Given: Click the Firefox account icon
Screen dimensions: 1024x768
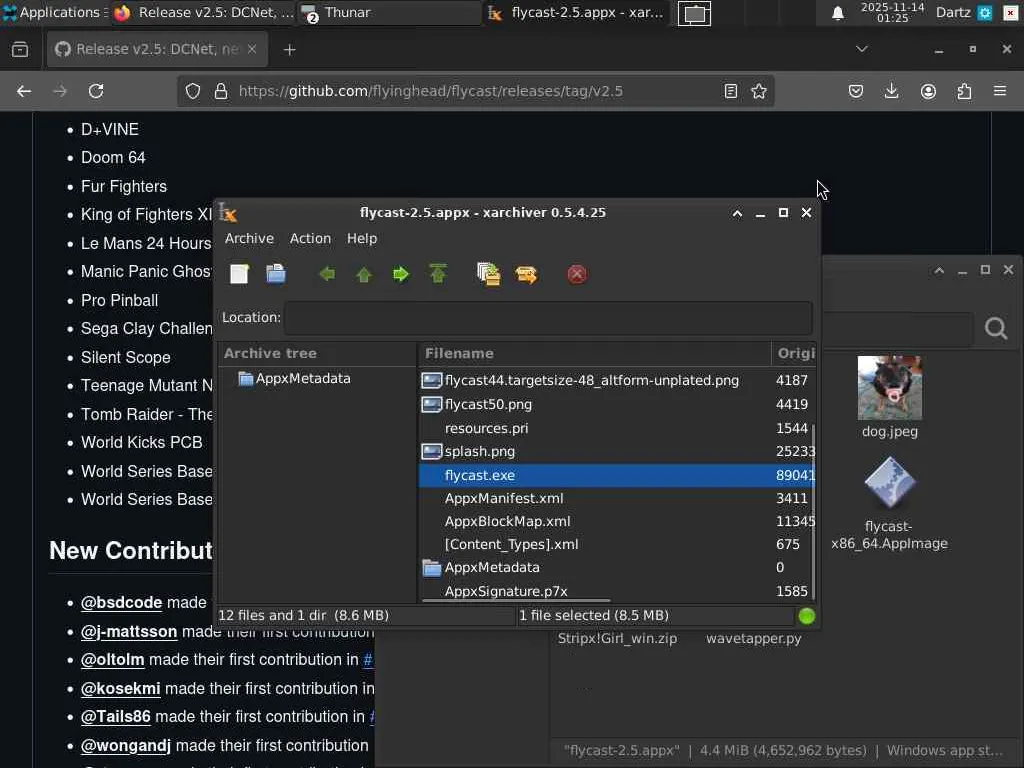Looking at the screenshot, I should [x=928, y=91].
